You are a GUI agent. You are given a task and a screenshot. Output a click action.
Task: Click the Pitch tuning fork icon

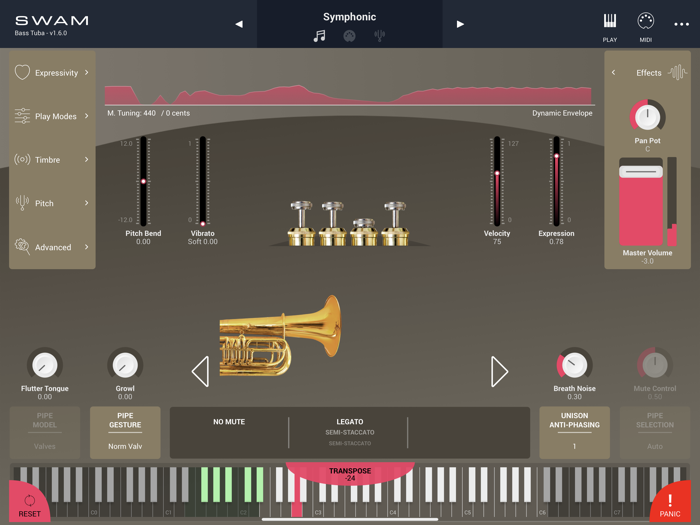pyautogui.click(x=22, y=203)
